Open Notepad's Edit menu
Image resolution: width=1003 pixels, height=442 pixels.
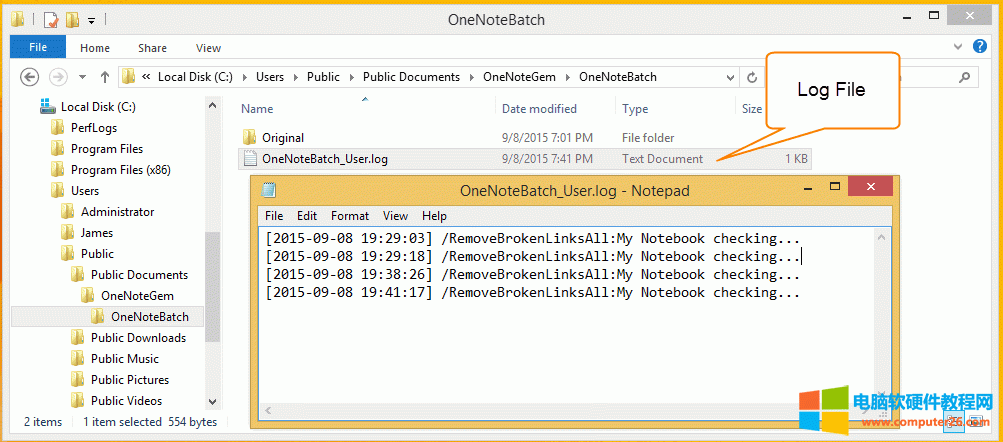(307, 216)
